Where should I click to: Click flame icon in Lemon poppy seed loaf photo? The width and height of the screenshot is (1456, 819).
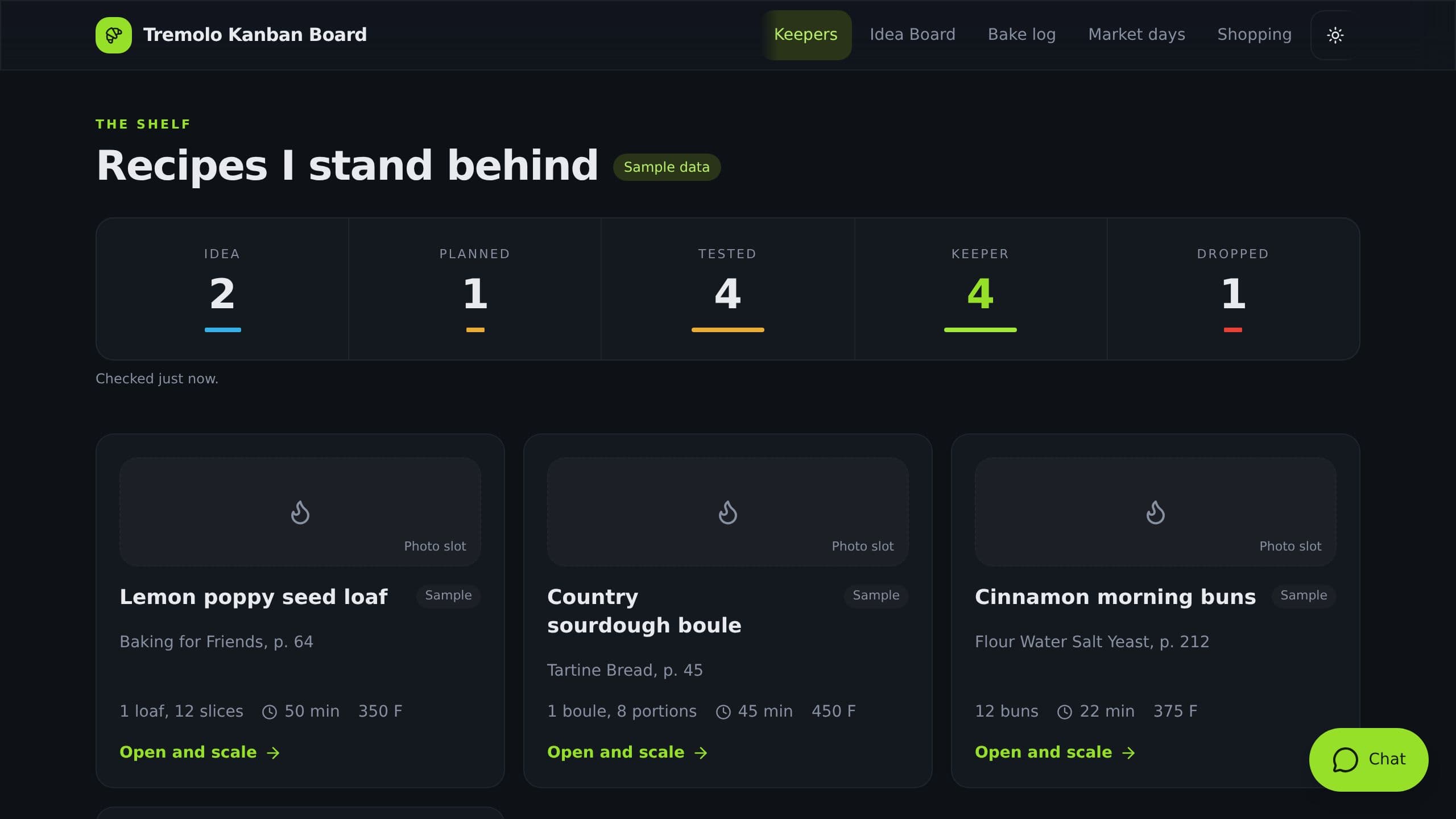tap(300, 512)
